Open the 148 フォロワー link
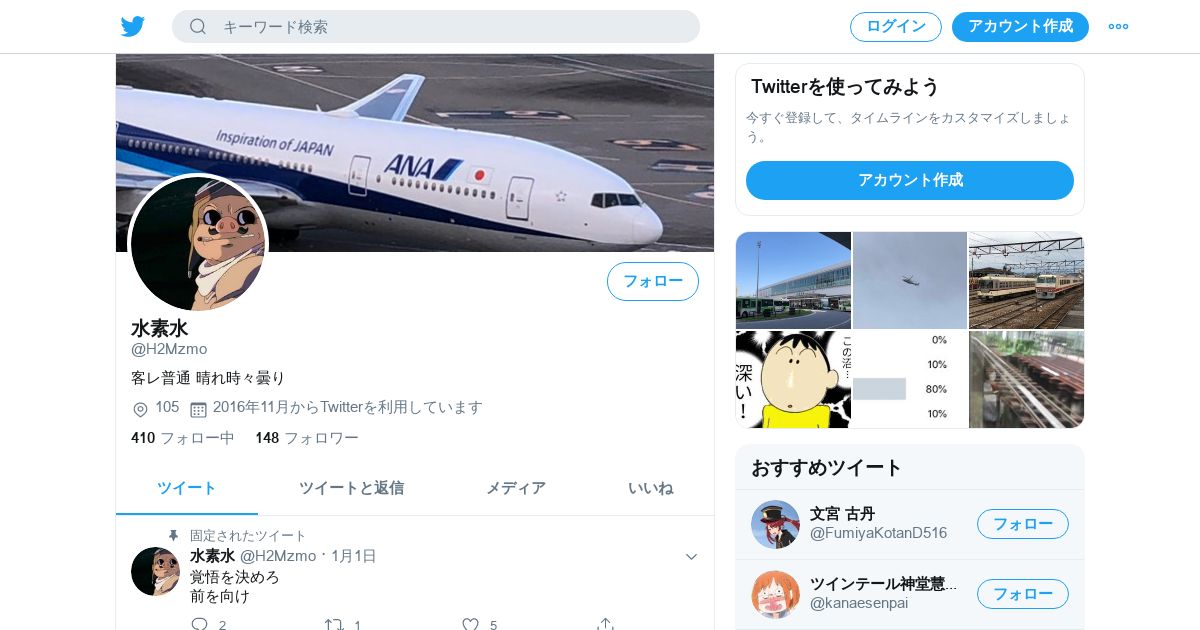 [307, 438]
